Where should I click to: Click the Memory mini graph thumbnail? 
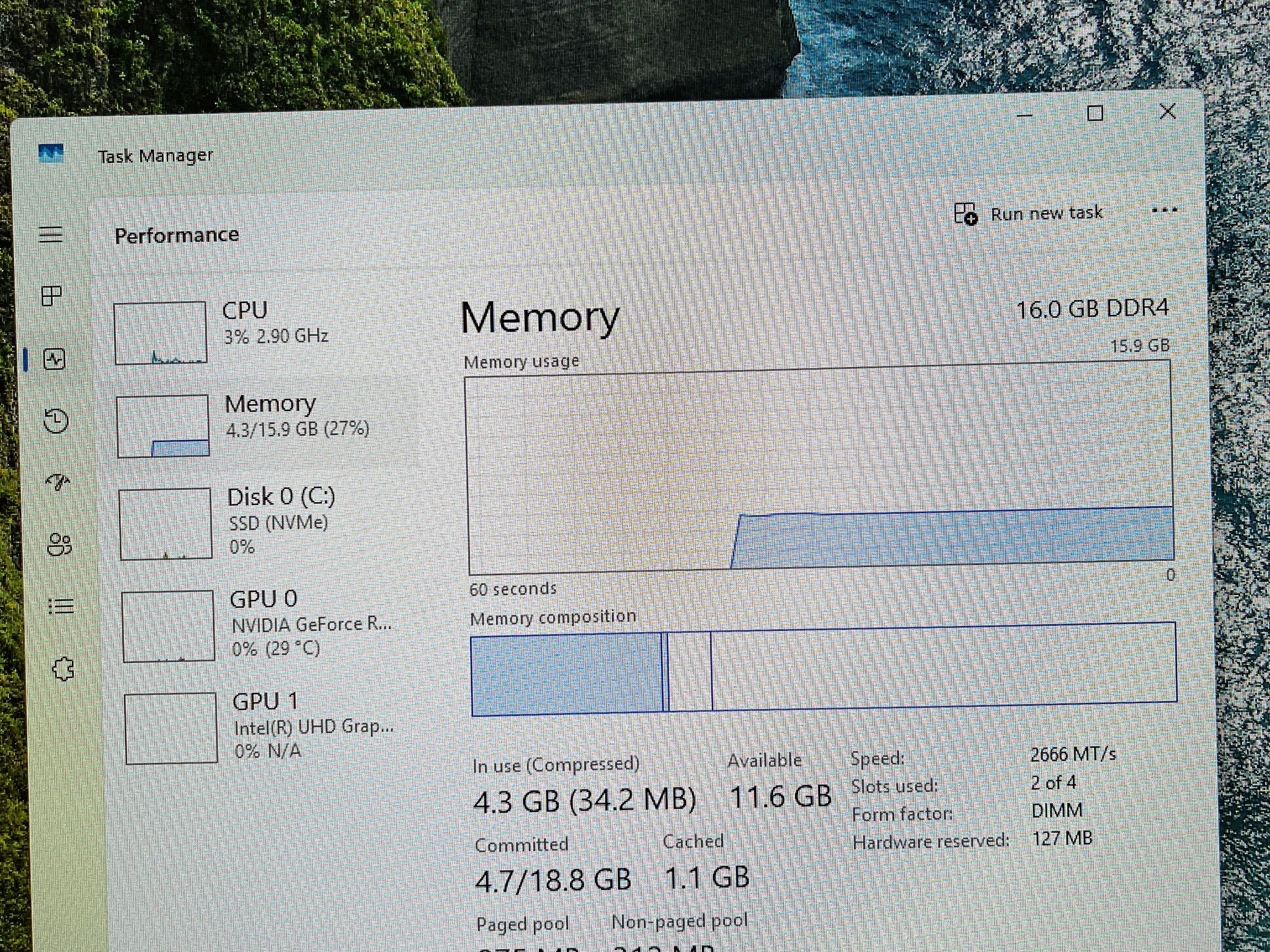pyautogui.click(x=162, y=426)
